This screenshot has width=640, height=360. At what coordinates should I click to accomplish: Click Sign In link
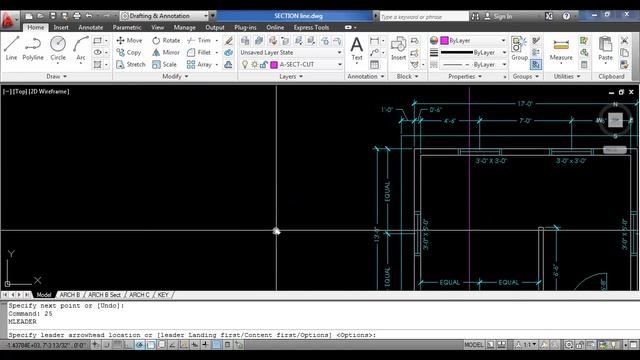pos(502,16)
